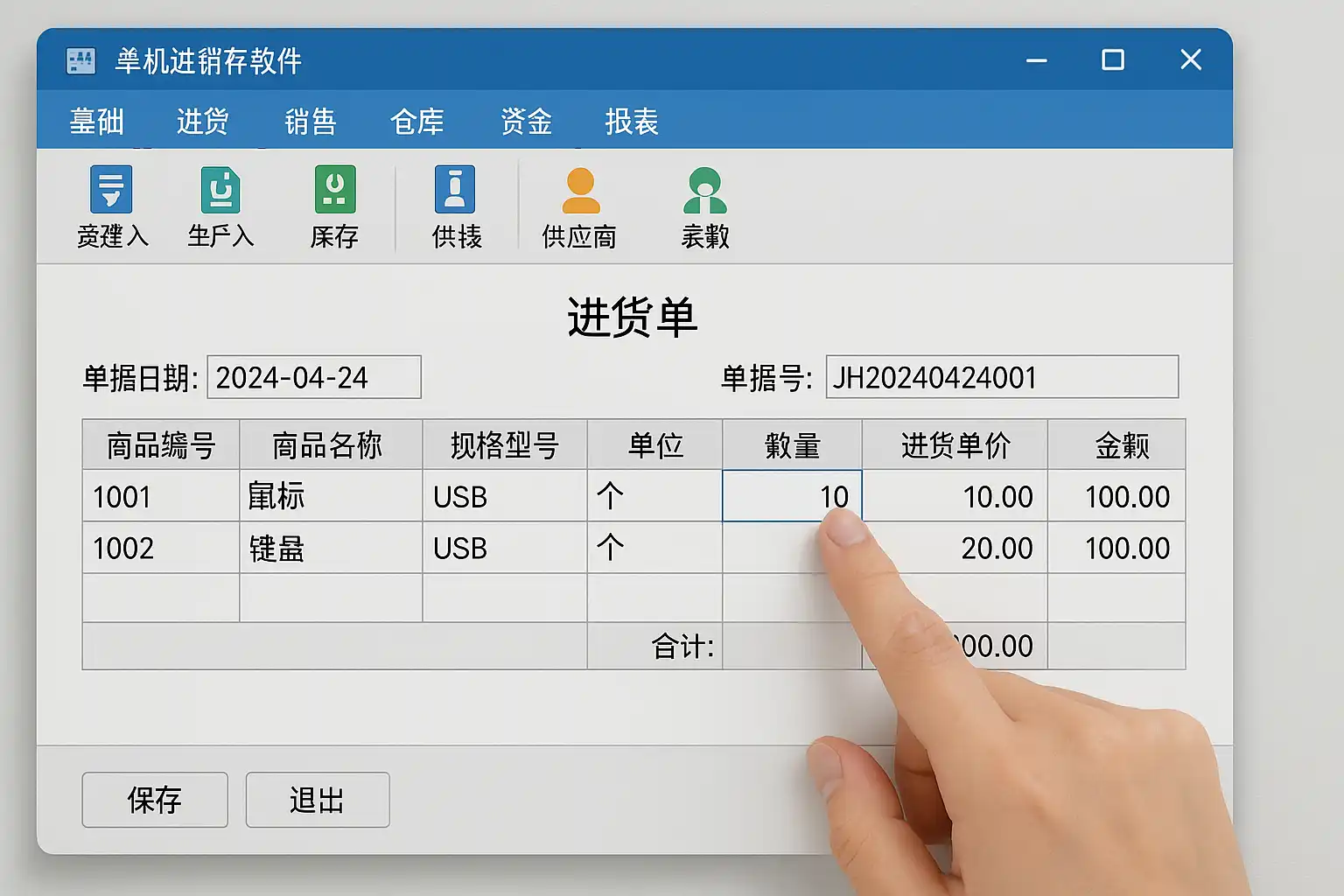Open the 进货 menu
Image resolution: width=1344 pixels, height=896 pixels.
tap(203, 122)
